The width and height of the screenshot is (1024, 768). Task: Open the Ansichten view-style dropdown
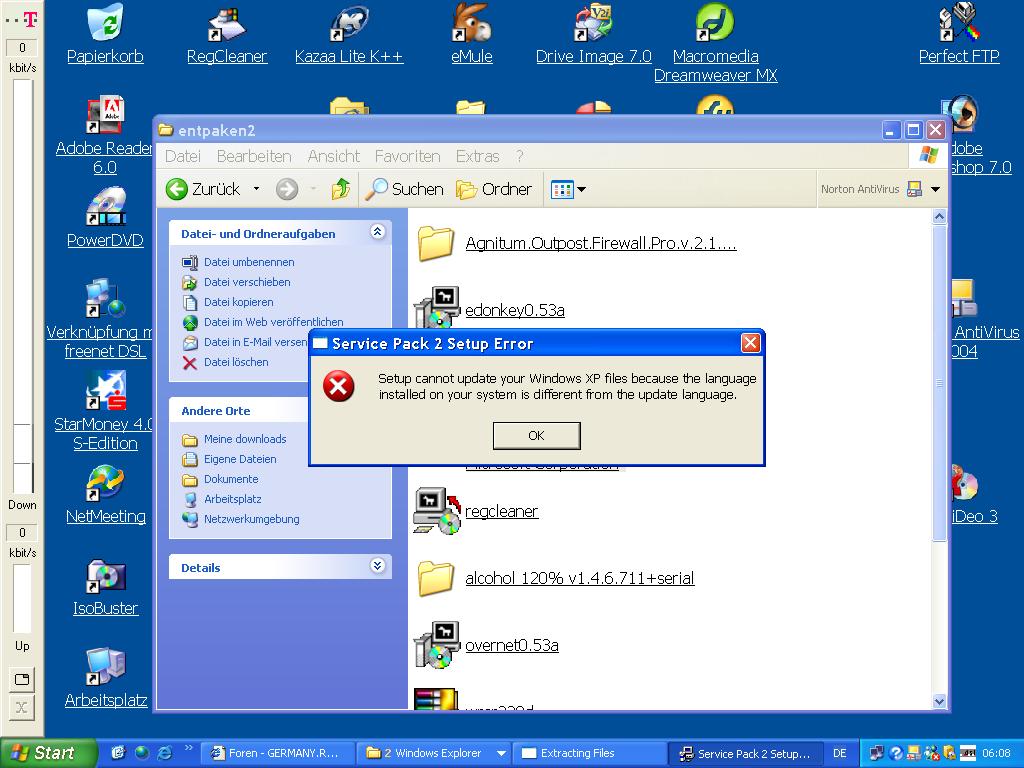coord(568,189)
